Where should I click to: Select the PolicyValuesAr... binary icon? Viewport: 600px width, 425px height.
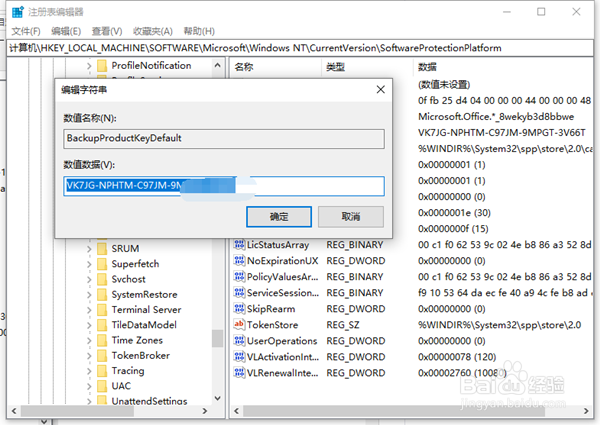tap(239, 277)
